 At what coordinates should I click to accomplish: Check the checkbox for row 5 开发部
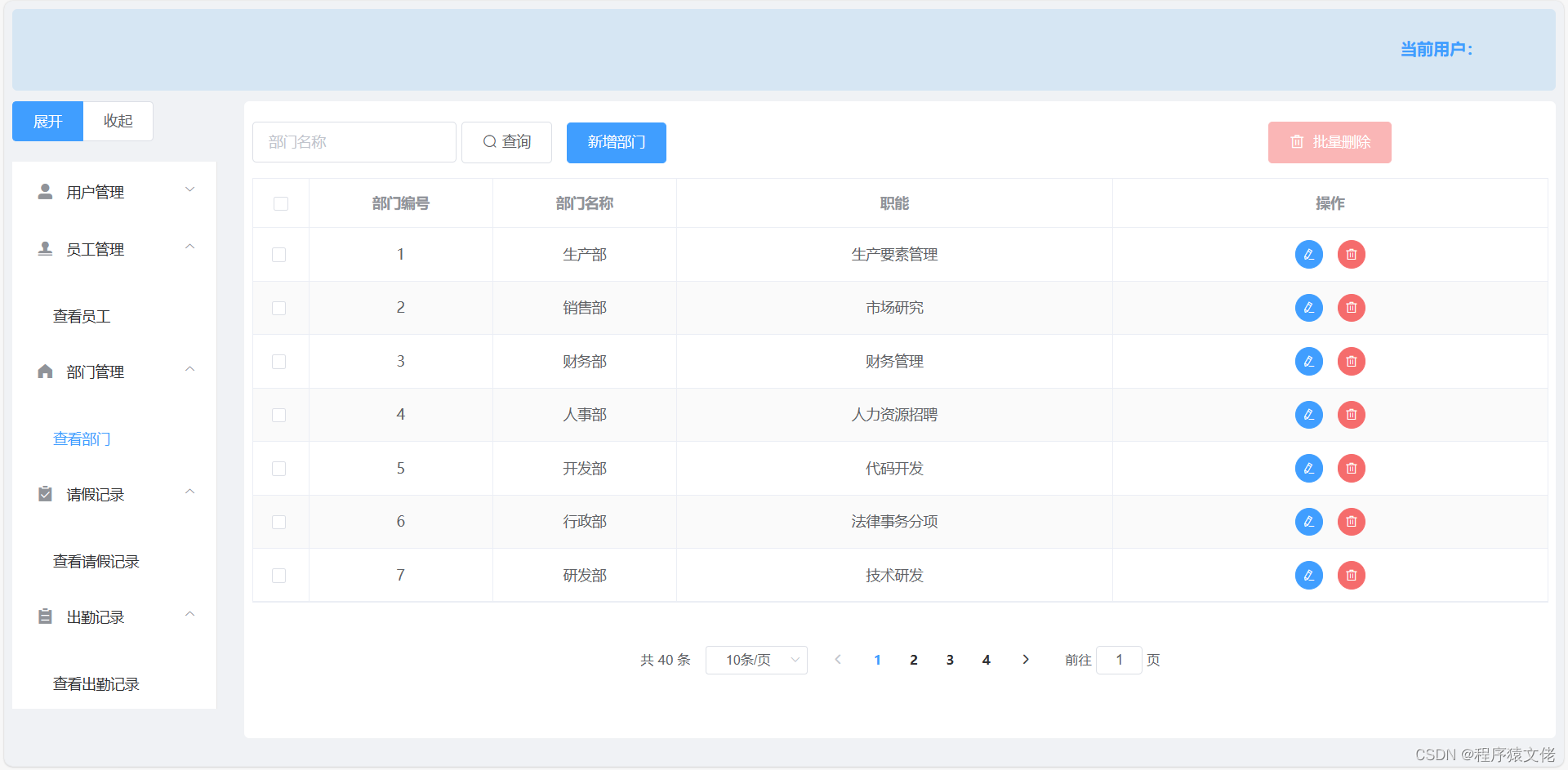[x=279, y=469]
